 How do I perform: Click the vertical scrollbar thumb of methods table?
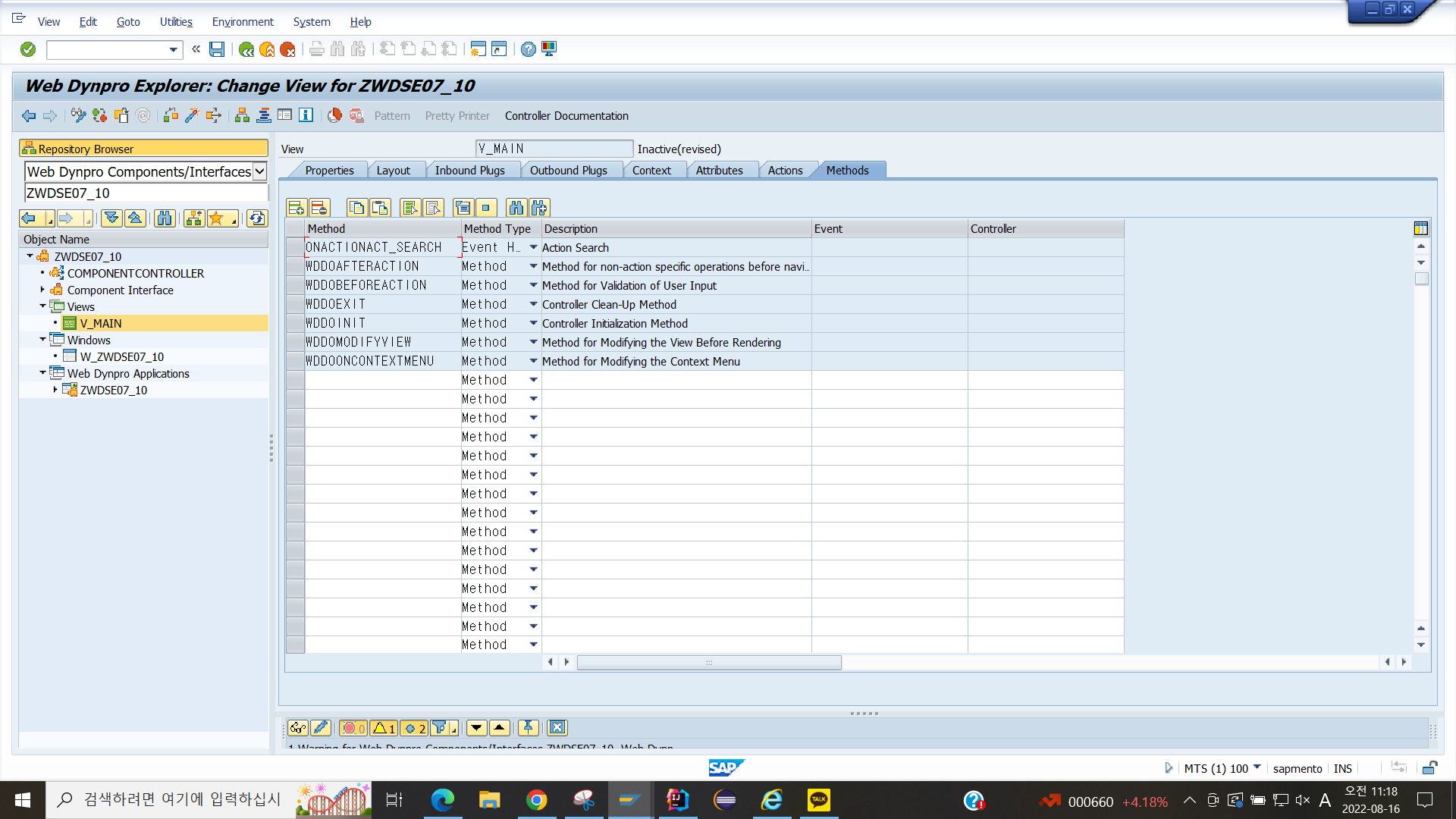(x=1422, y=279)
